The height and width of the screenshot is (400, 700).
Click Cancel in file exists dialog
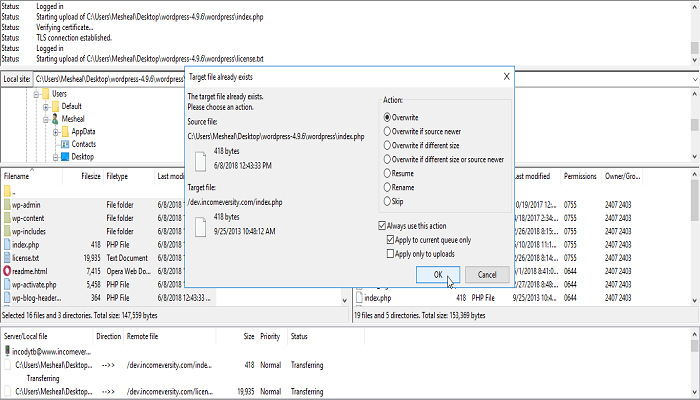tap(487, 275)
